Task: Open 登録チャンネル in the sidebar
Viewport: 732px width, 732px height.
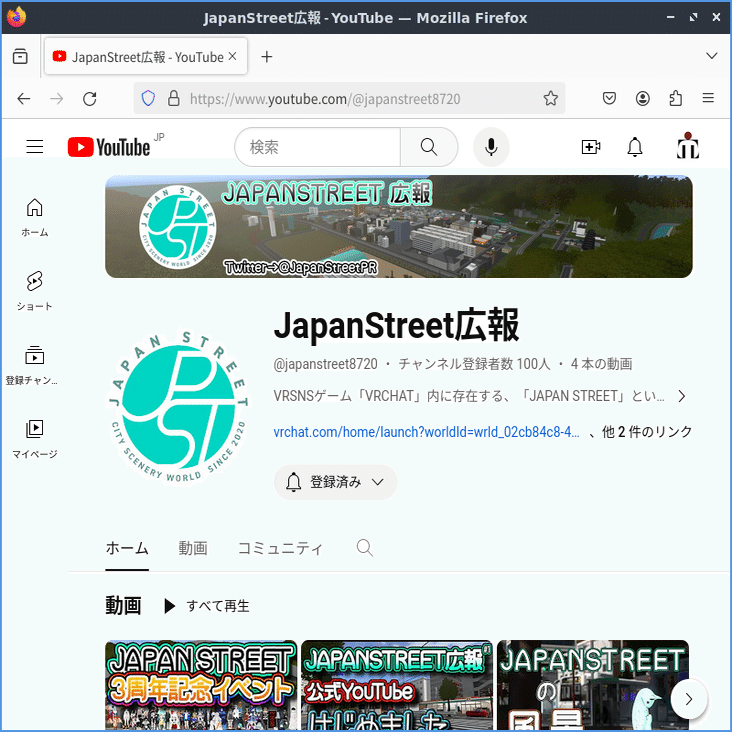Action: coord(32,366)
